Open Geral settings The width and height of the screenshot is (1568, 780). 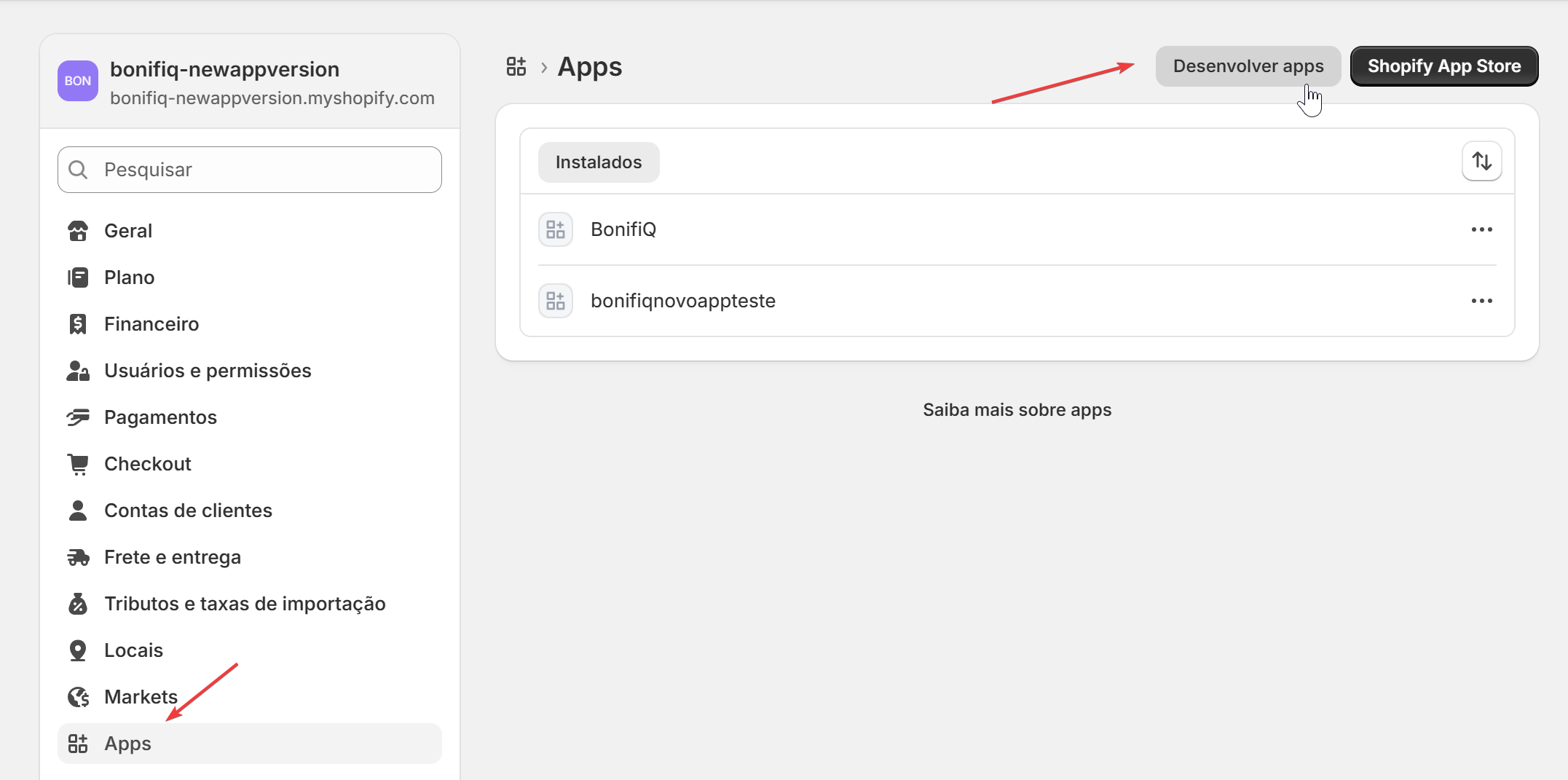250,231
